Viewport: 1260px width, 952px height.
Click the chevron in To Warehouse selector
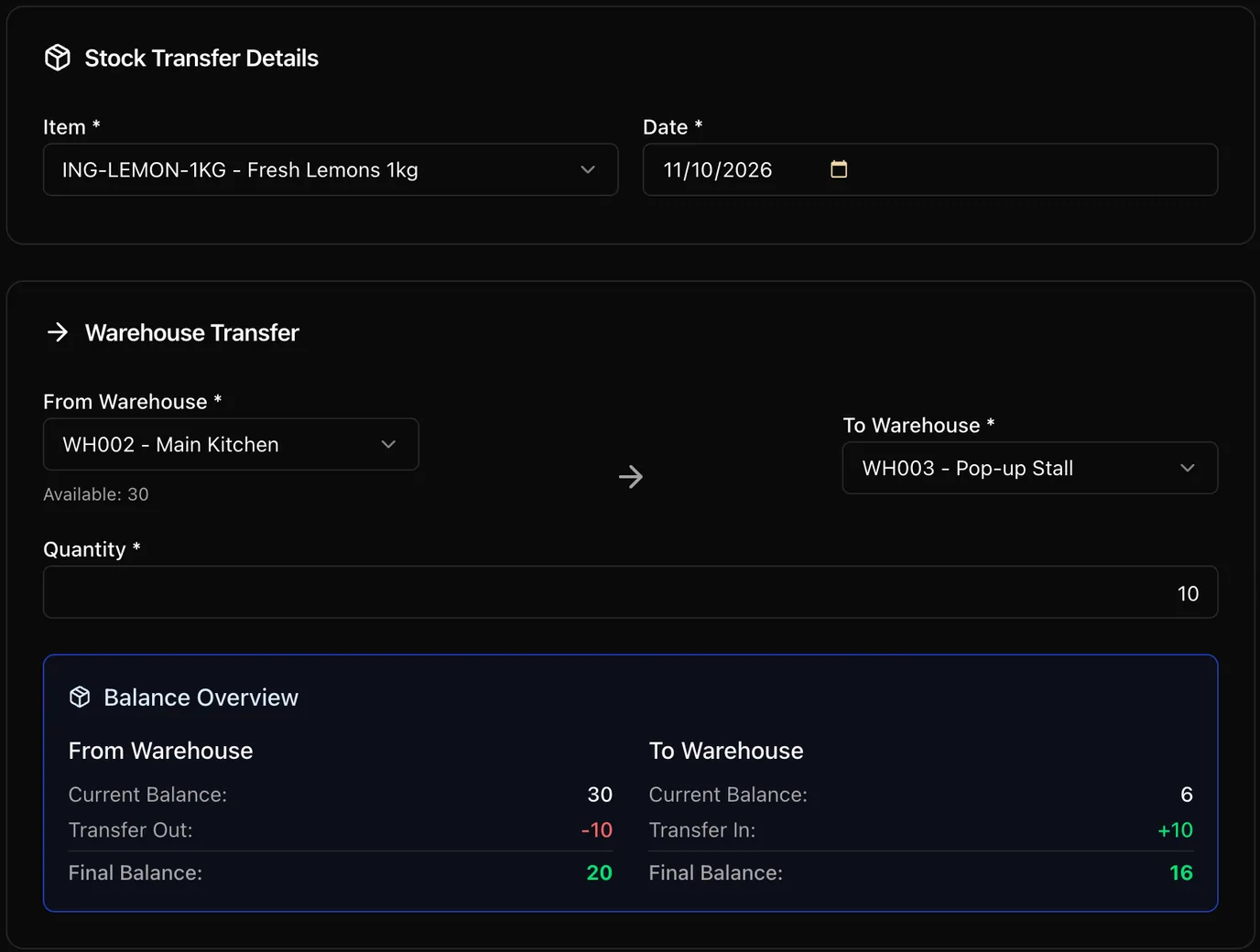(1188, 468)
